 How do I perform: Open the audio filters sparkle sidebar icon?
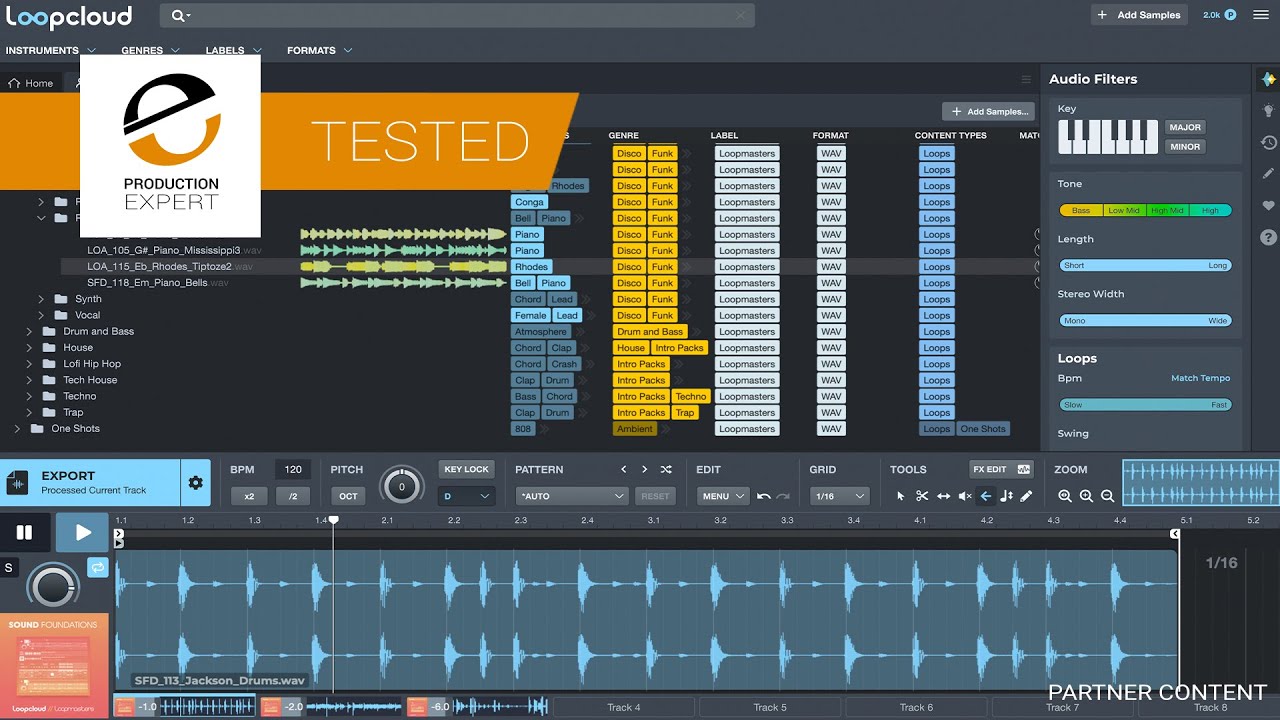1268,79
